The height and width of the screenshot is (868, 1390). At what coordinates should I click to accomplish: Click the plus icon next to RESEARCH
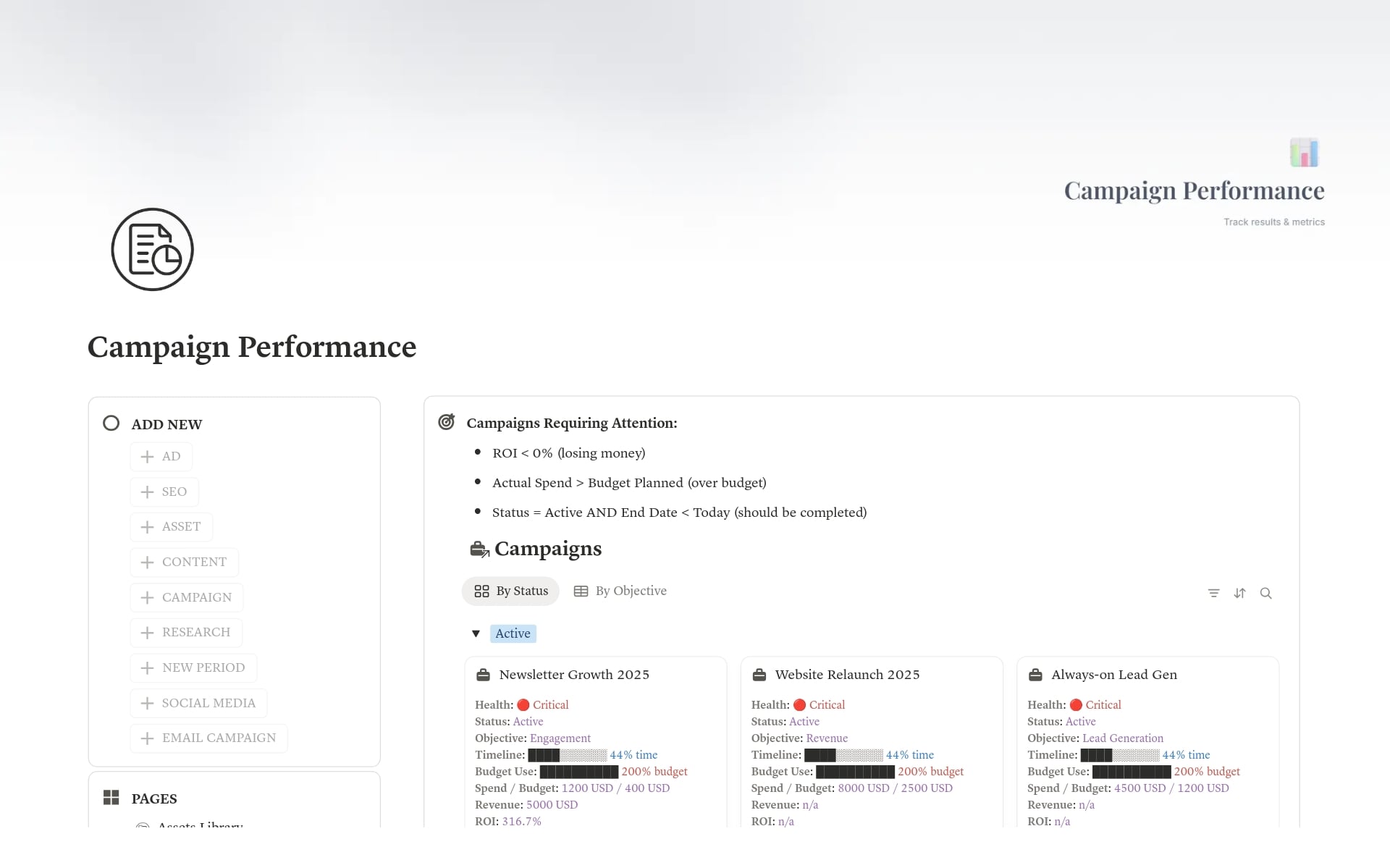tap(147, 633)
